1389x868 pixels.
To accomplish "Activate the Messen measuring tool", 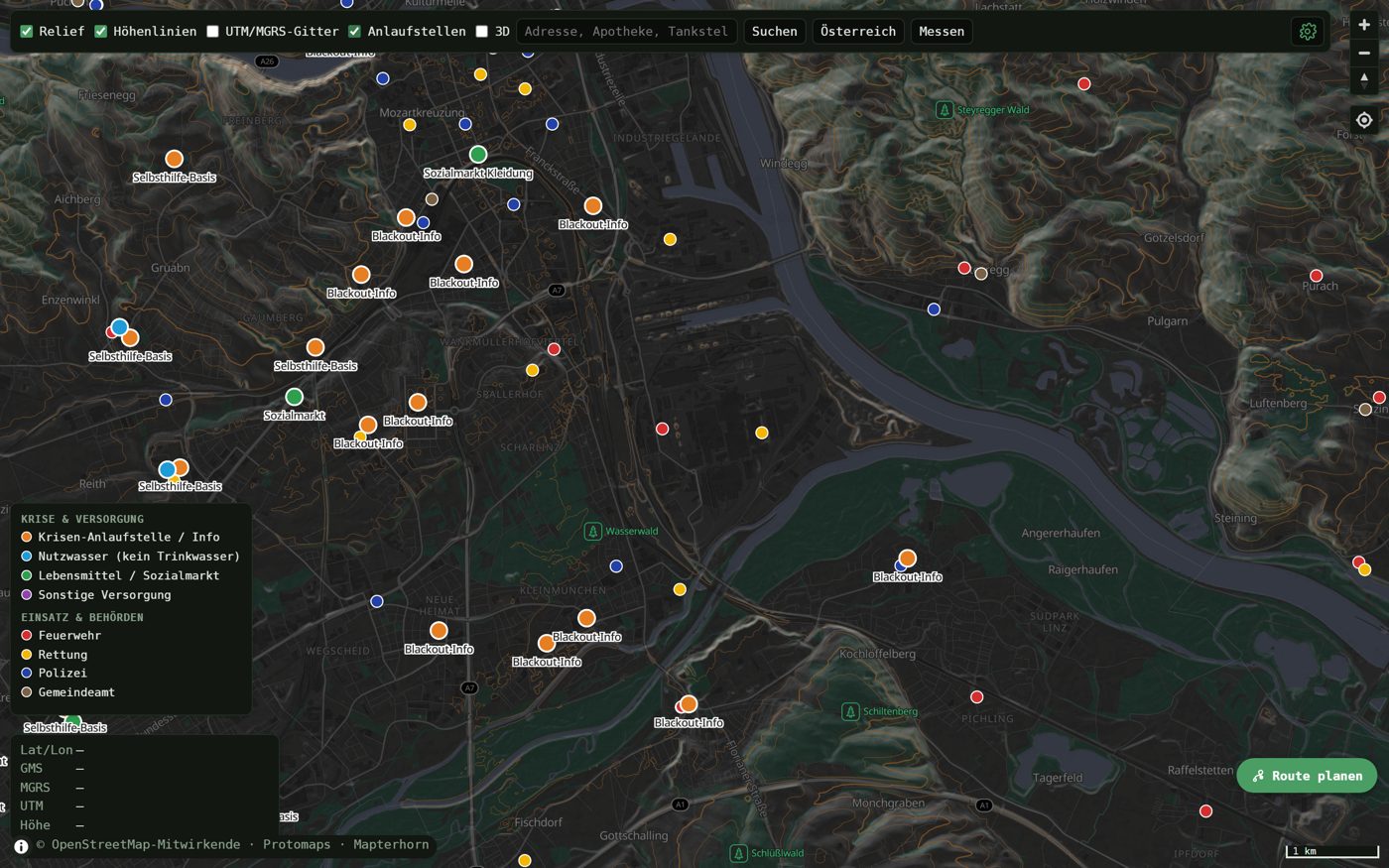I will [x=942, y=32].
